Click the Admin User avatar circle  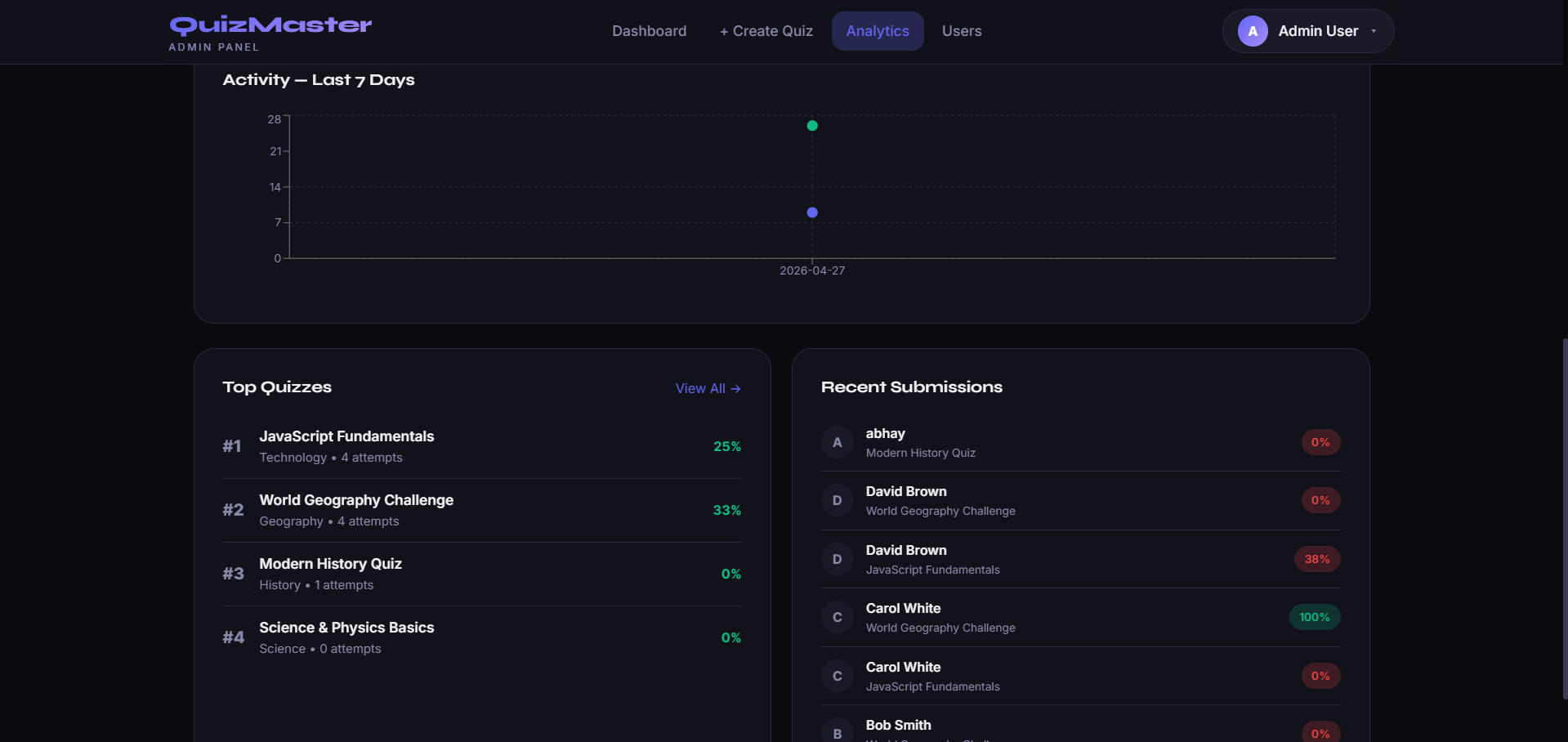coord(1252,31)
